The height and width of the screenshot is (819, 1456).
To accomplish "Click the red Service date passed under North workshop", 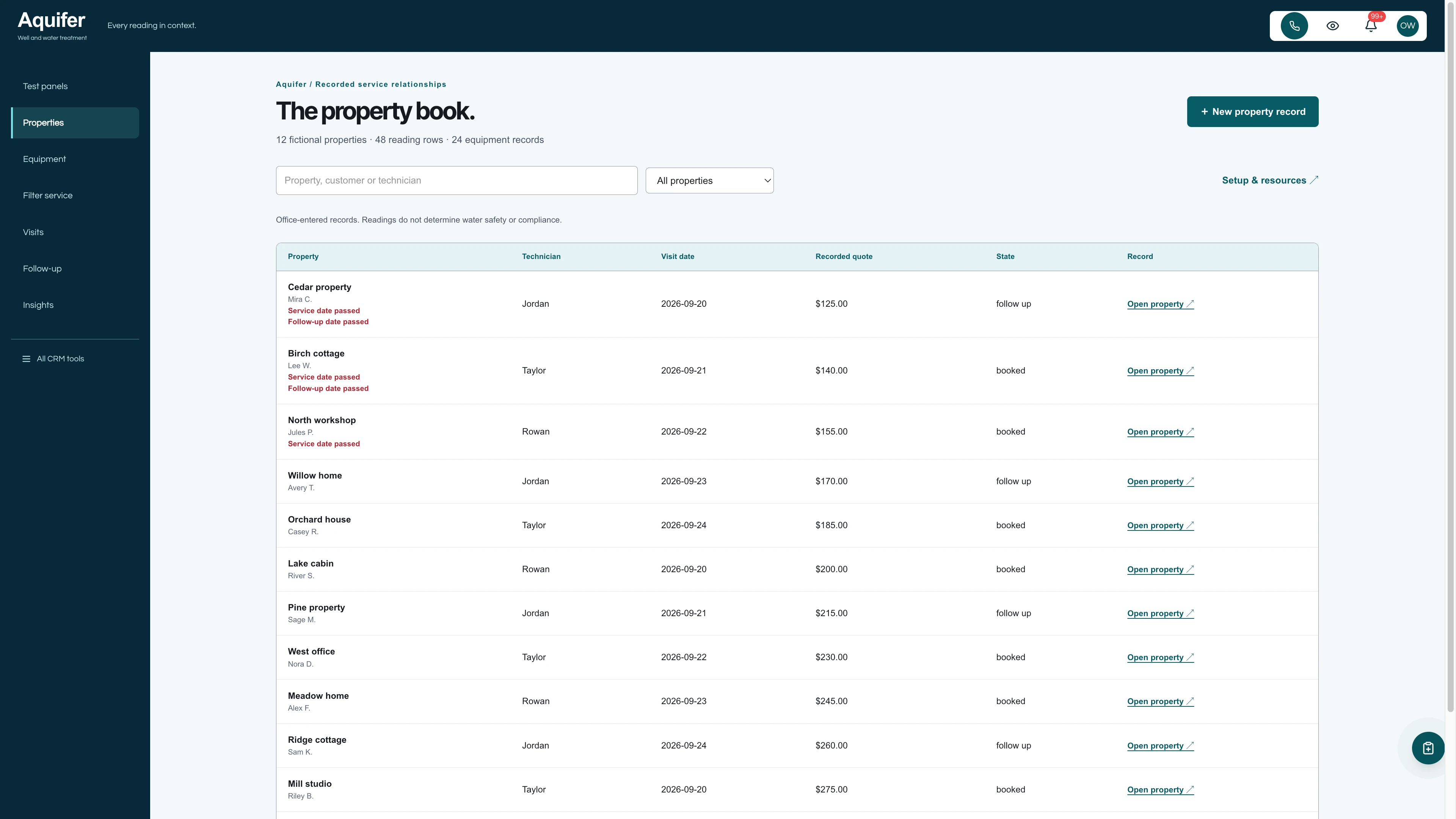I will click(x=324, y=444).
